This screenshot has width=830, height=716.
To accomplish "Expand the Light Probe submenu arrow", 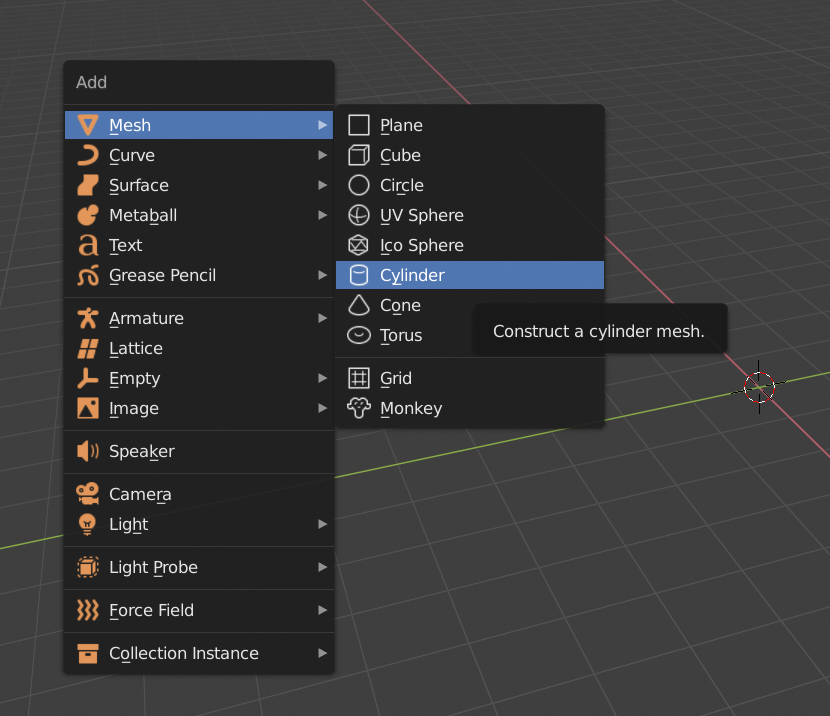I will click(322, 567).
